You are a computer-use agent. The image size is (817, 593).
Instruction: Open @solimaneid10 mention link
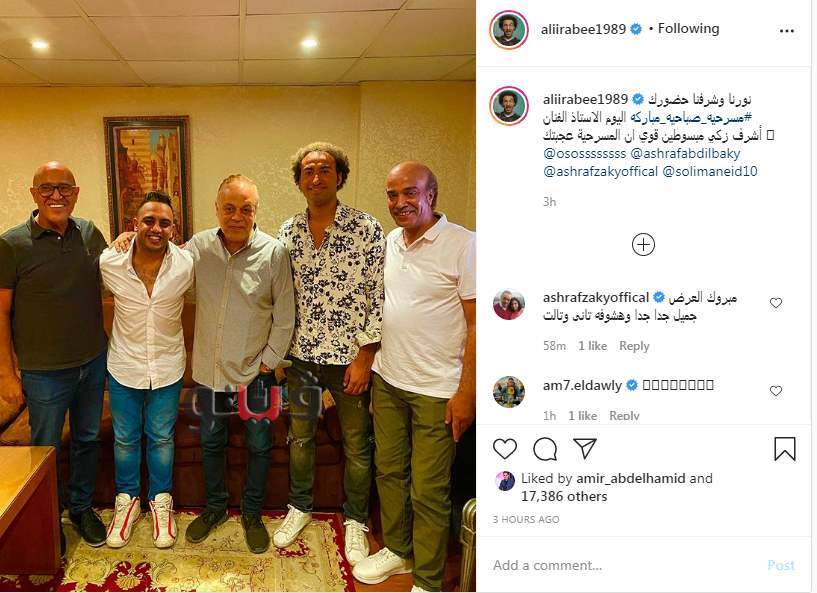coord(710,171)
